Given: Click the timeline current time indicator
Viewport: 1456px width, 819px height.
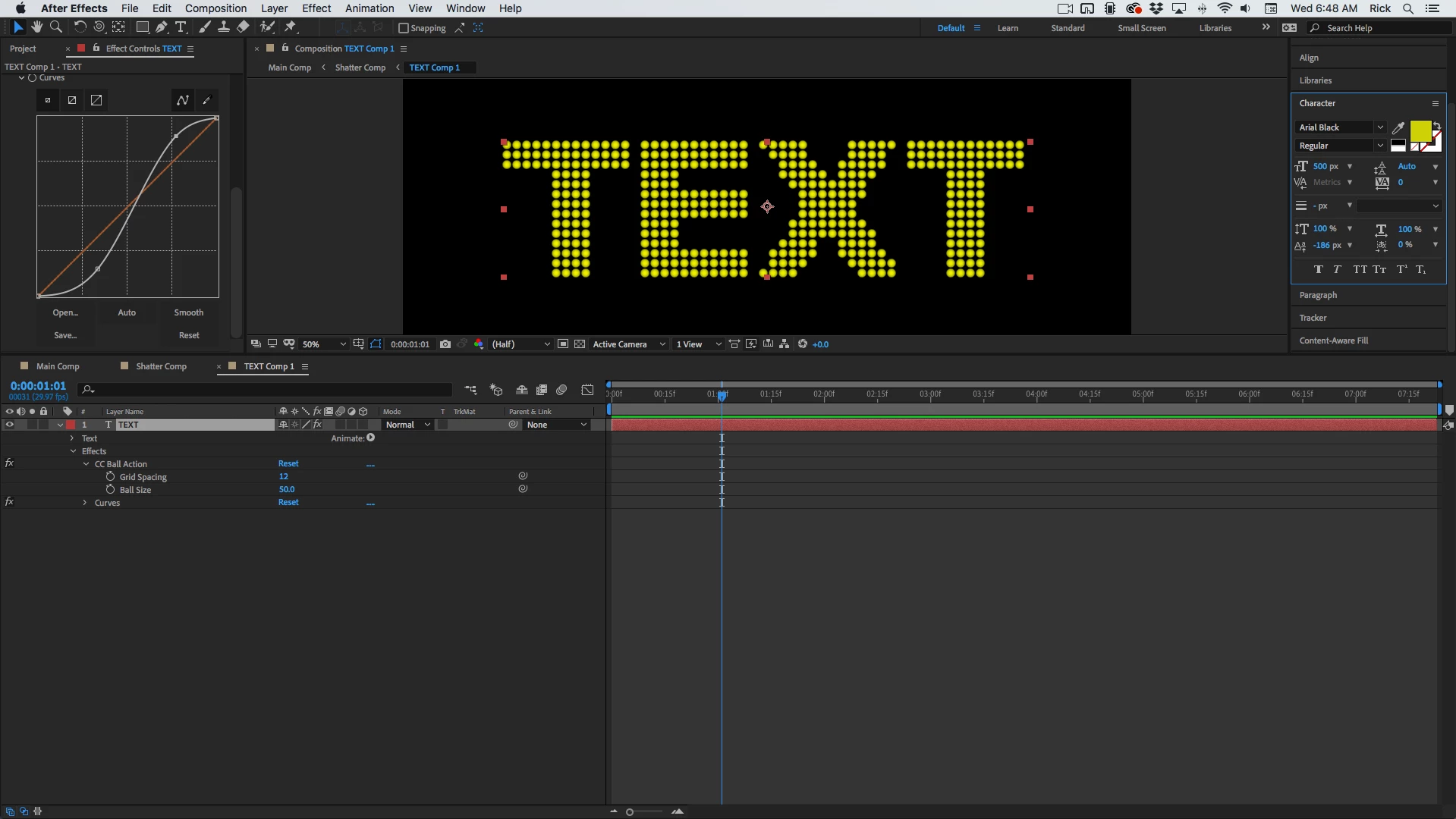Looking at the screenshot, I should [x=722, y=394].
